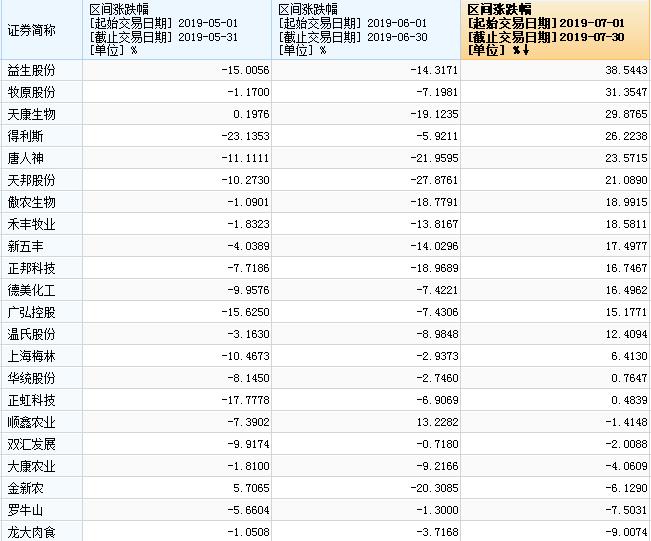The width and height of the screenshot is (651, 541).
Task: Click stock name 正虹科技
Action: [x=32, y=400]
